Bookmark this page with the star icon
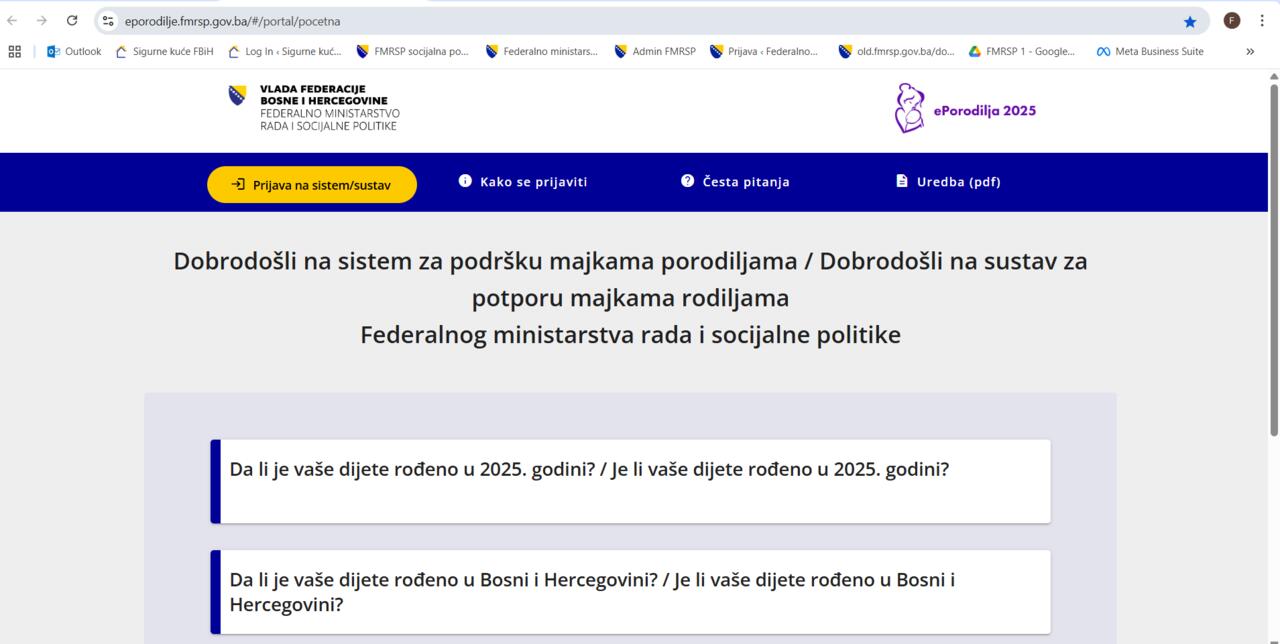The image size is (1280, 644). [x=1190, y=21]
